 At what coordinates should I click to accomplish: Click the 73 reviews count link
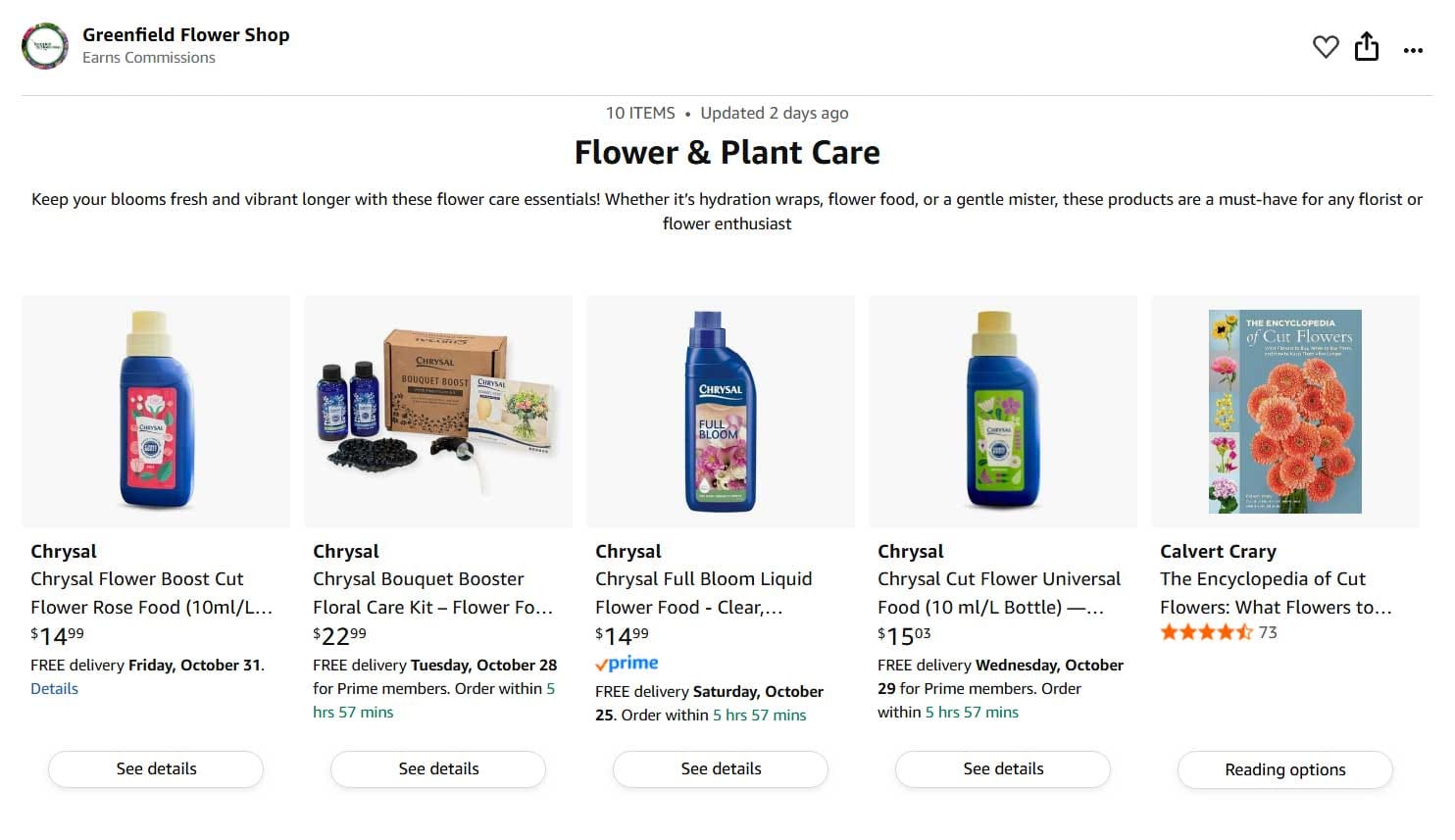[1267, 632]
